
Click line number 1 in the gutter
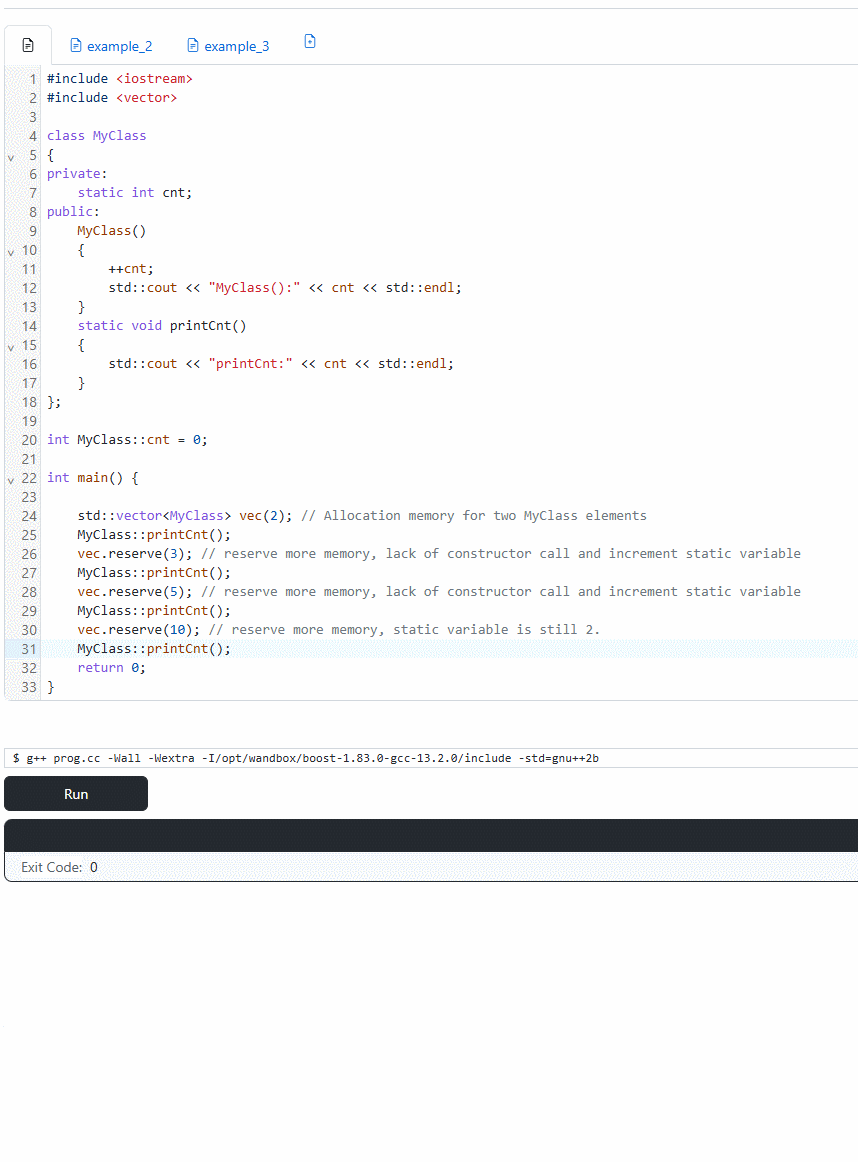point(33,79)
